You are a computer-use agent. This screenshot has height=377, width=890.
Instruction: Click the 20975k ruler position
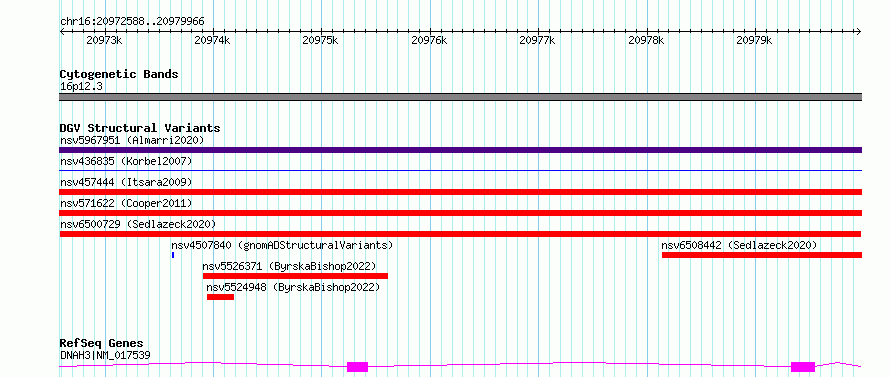(x=321, y=40)
